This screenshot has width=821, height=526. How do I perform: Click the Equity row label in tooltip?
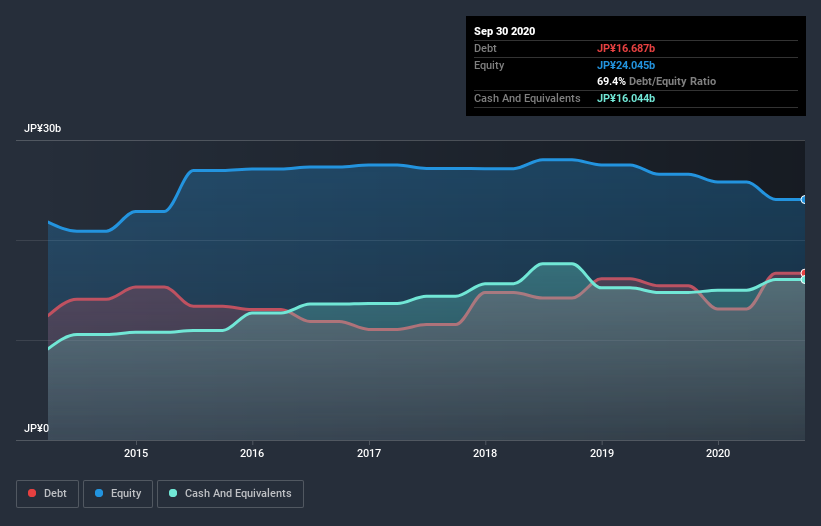tap(489, 65)
